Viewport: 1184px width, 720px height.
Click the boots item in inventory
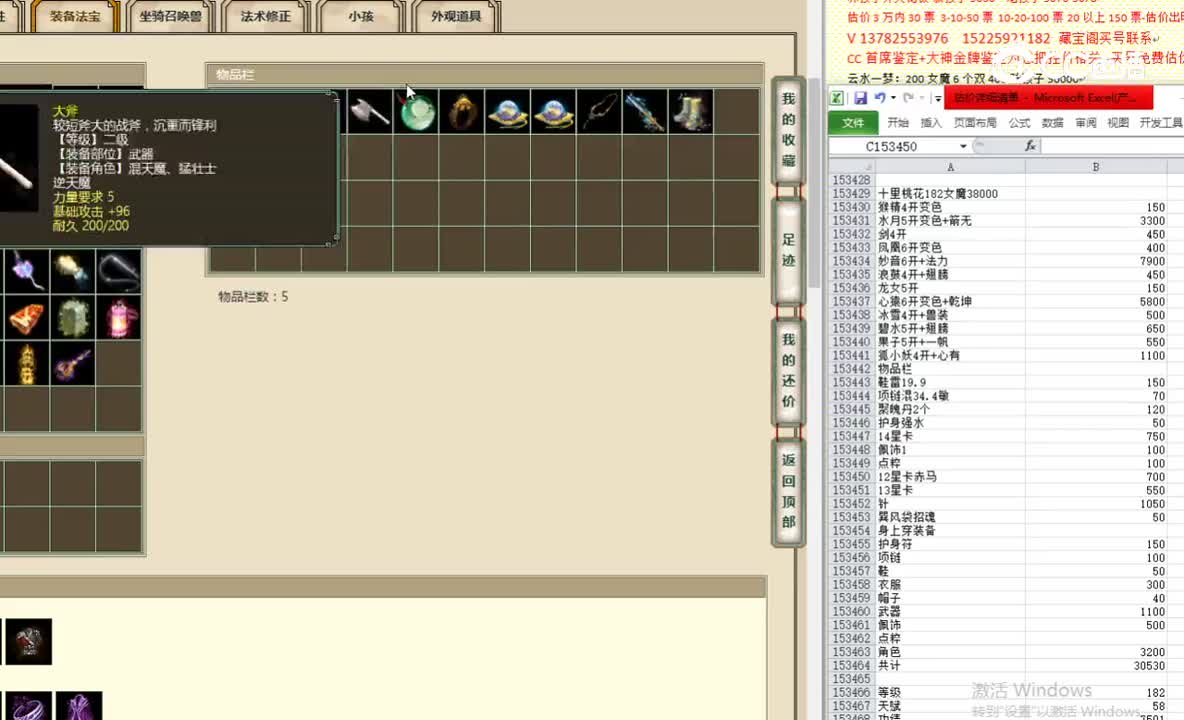coord(690,112)
